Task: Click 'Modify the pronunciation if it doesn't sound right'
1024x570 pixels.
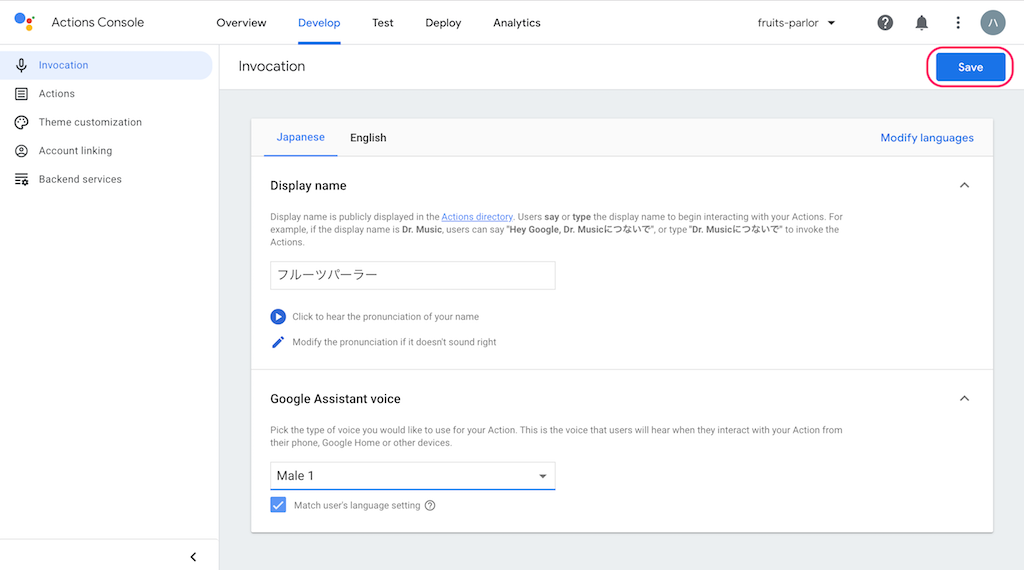Action: 394,342
